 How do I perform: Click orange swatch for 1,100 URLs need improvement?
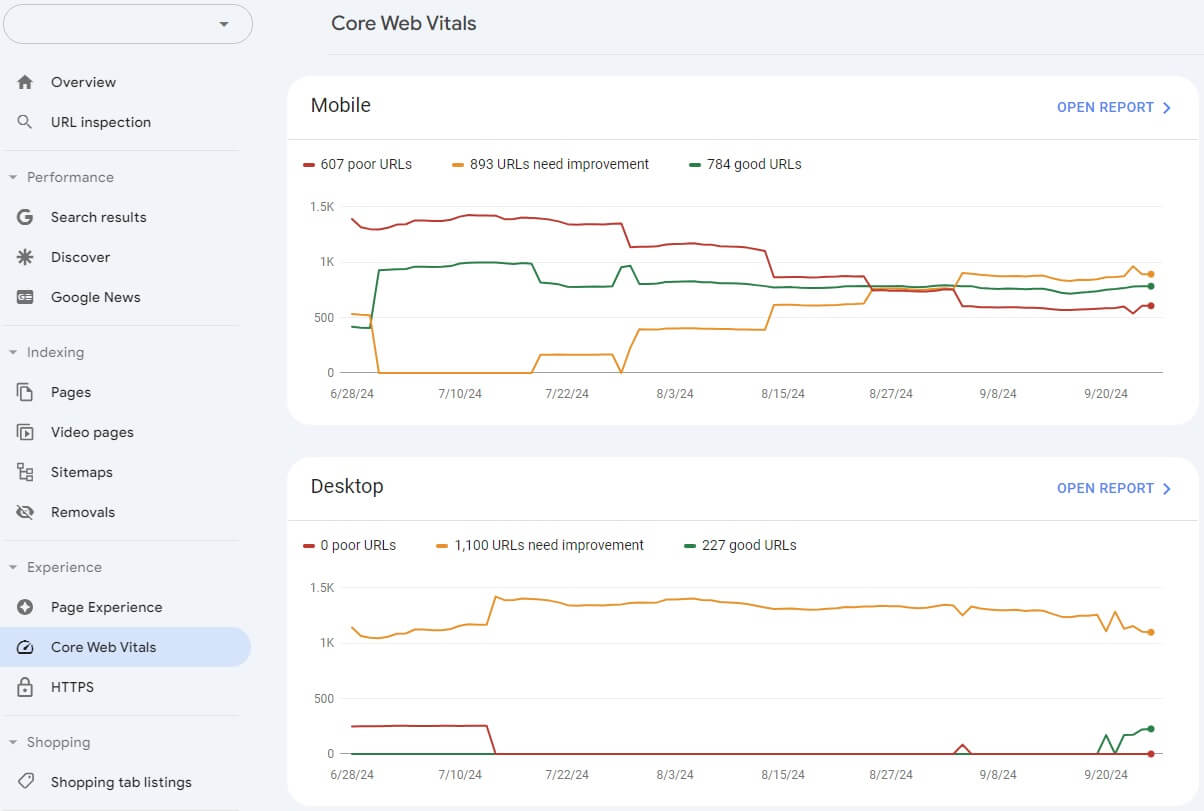pyautogui.click(x=443, y=545)
